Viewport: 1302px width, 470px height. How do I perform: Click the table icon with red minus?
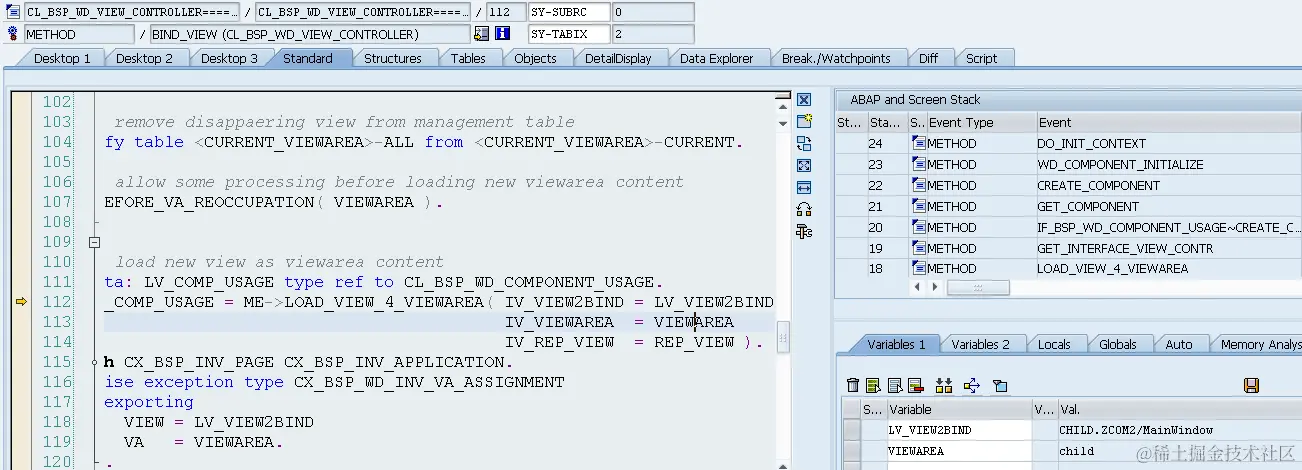coord(915,385)
